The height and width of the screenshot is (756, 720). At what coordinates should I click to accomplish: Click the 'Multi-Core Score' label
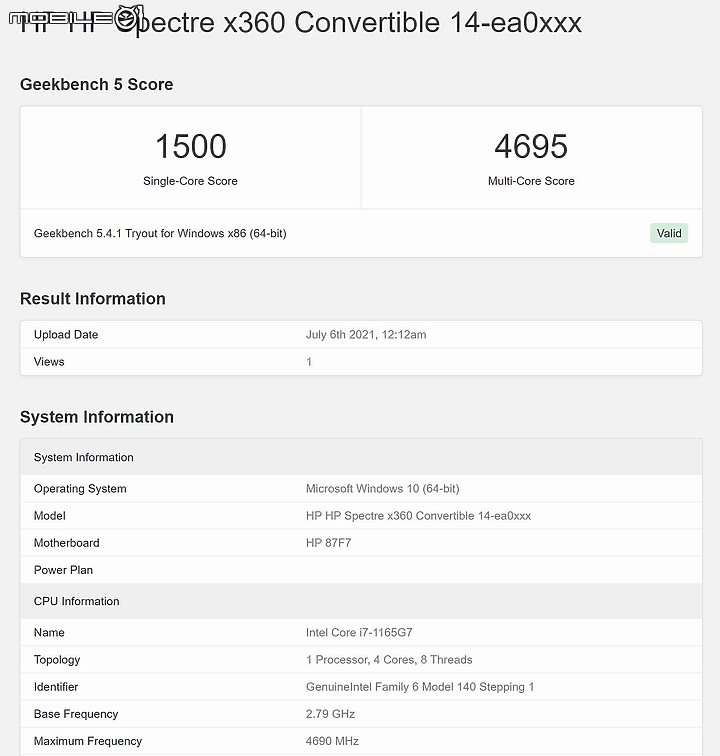coord(531,181)
